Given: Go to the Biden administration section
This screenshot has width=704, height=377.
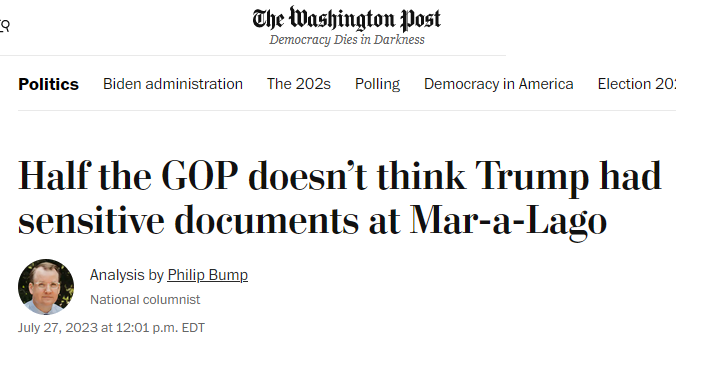Looking at the screenshot, I should pyautogui.click(x=173, y=84).
